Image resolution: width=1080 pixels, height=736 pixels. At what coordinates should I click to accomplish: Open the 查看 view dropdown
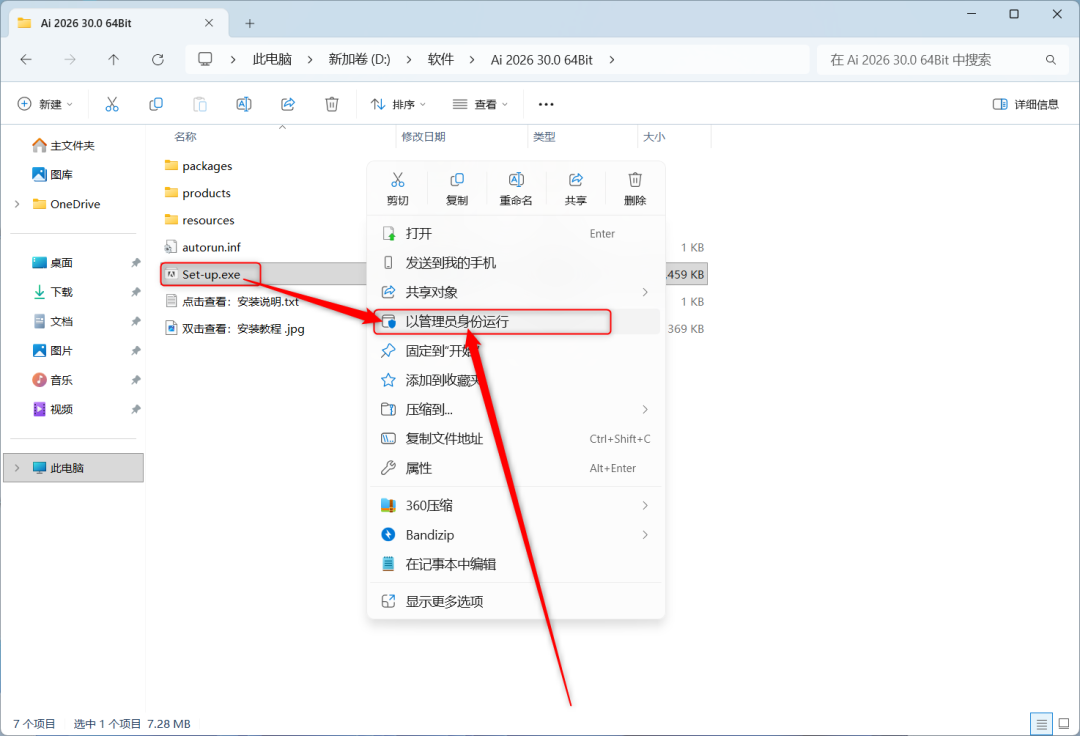pos(480,104)
